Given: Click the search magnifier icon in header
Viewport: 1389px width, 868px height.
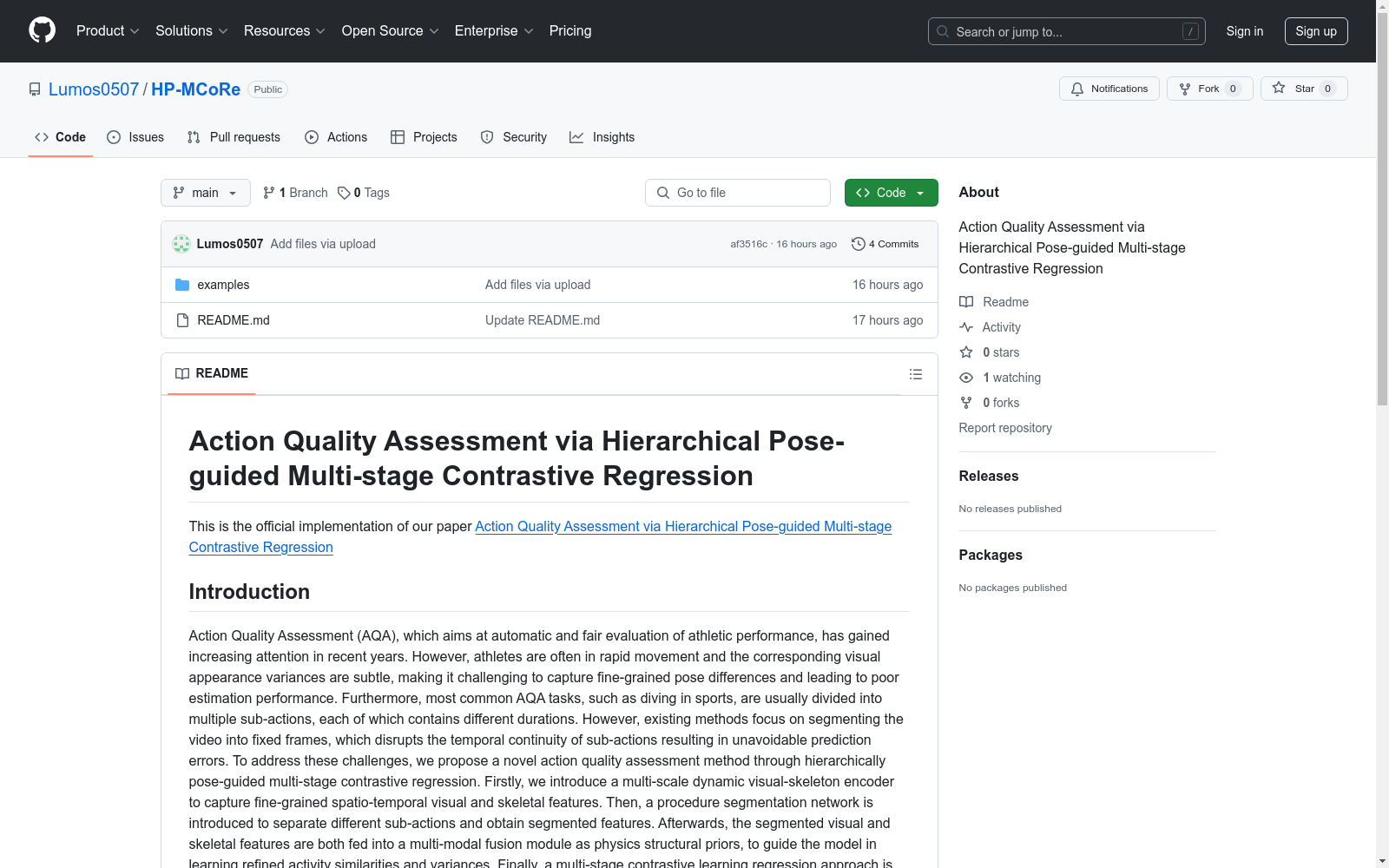Looking at the screenshot, I should (943, 31).
